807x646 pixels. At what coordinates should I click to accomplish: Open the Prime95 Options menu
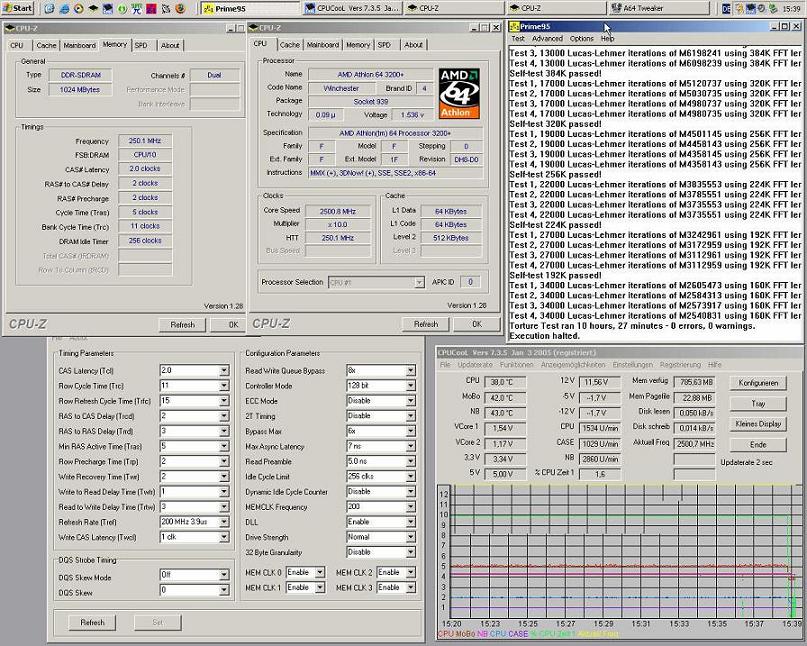[582, 39]
